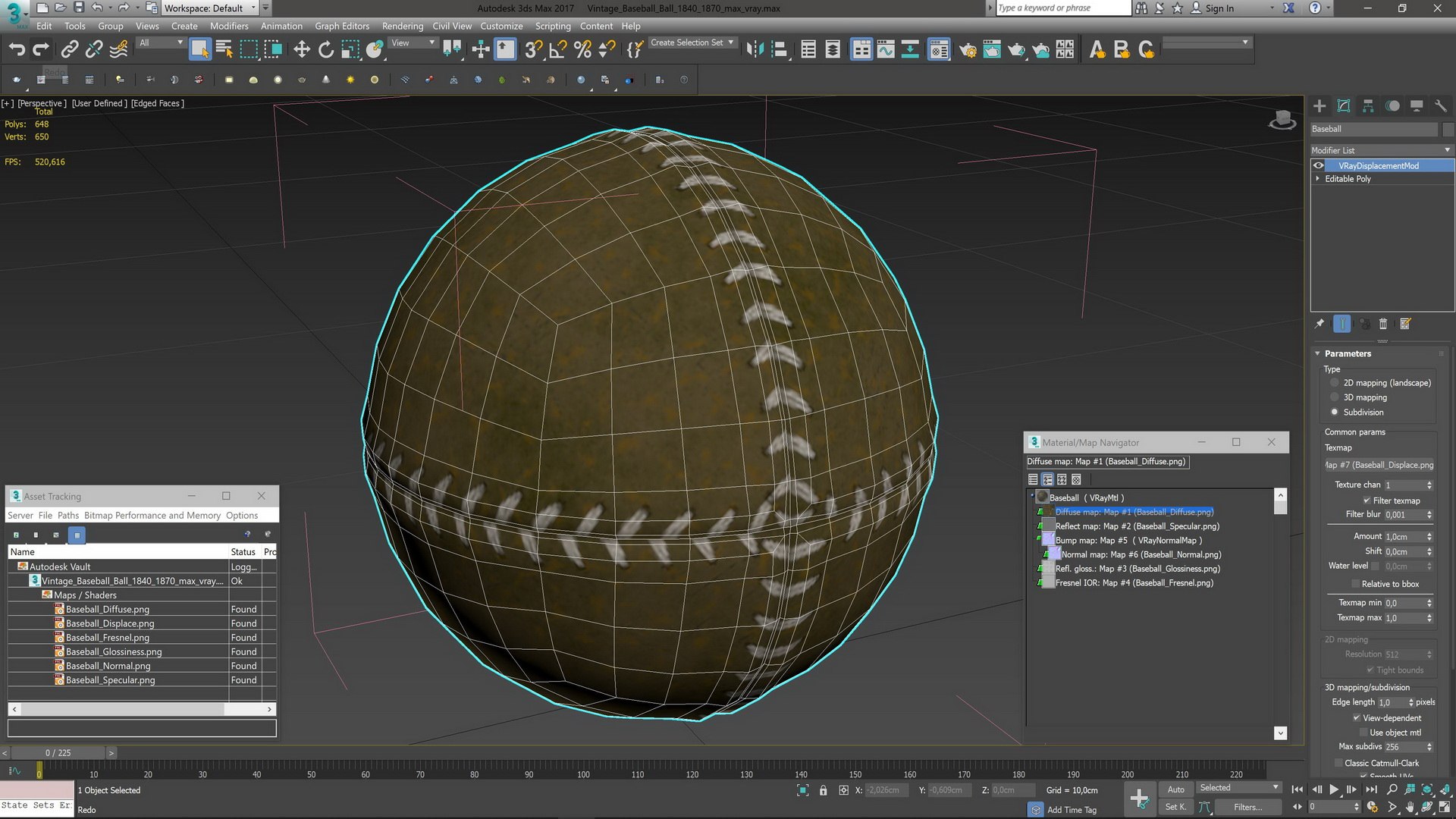Image resolution: width=1456 pixels, height=819 pixels.
Task: Open the Create Selection Set dropdown
Action: click(x=692, y=42)
